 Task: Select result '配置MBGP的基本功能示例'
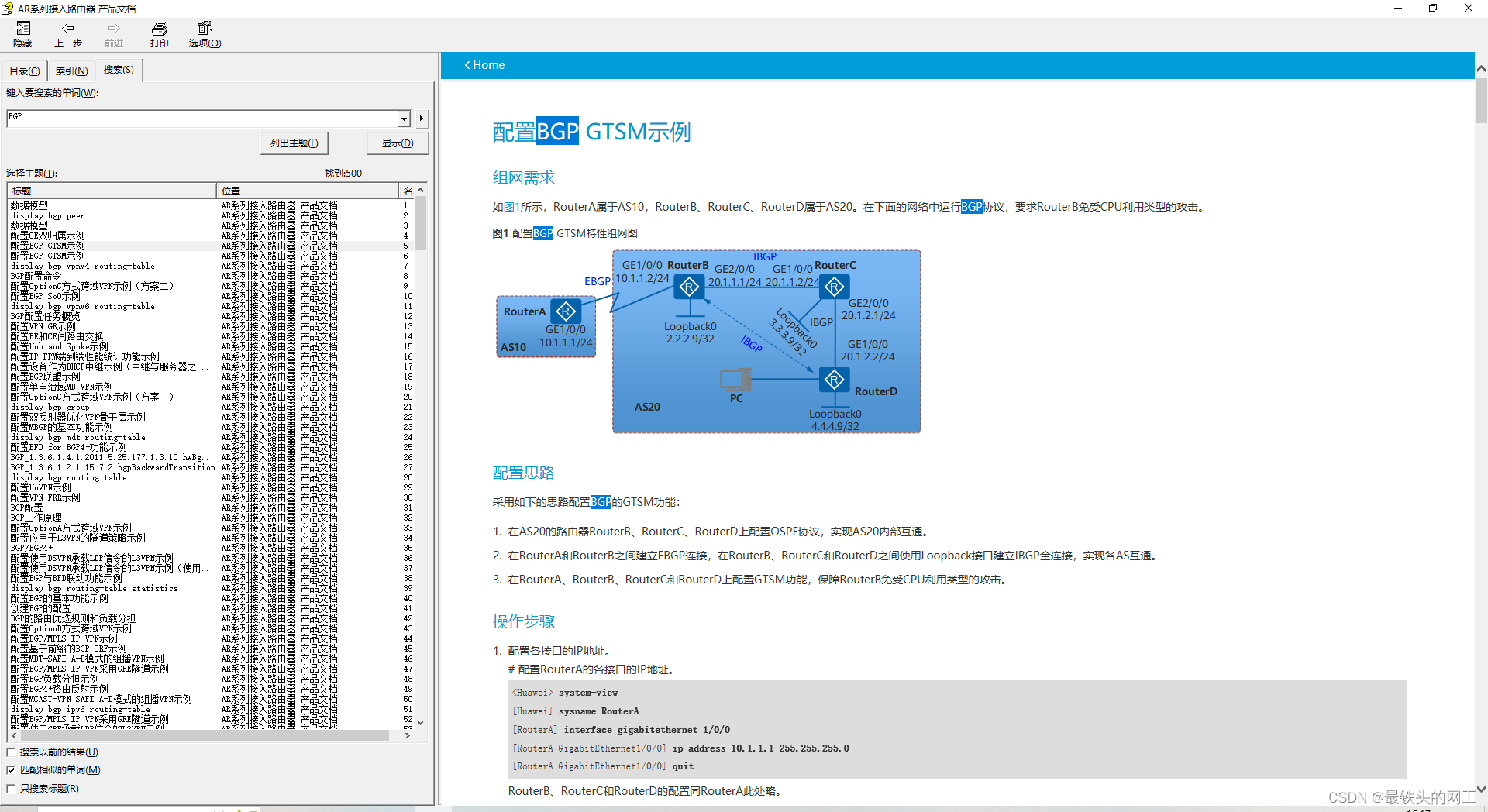62,428
